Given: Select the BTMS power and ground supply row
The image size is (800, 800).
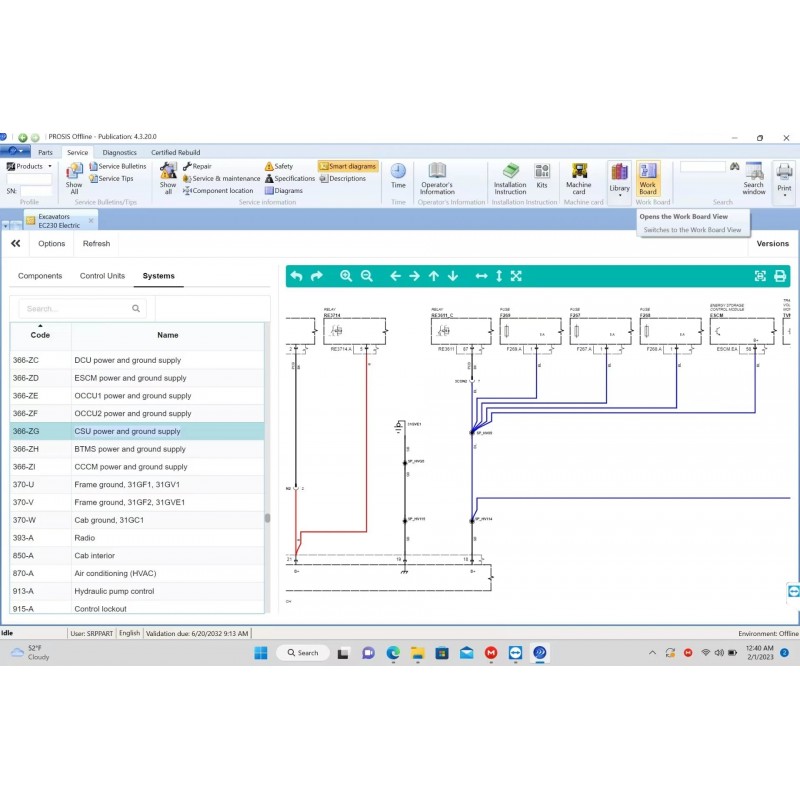Looking at the screenshot, I should [130, 449].
